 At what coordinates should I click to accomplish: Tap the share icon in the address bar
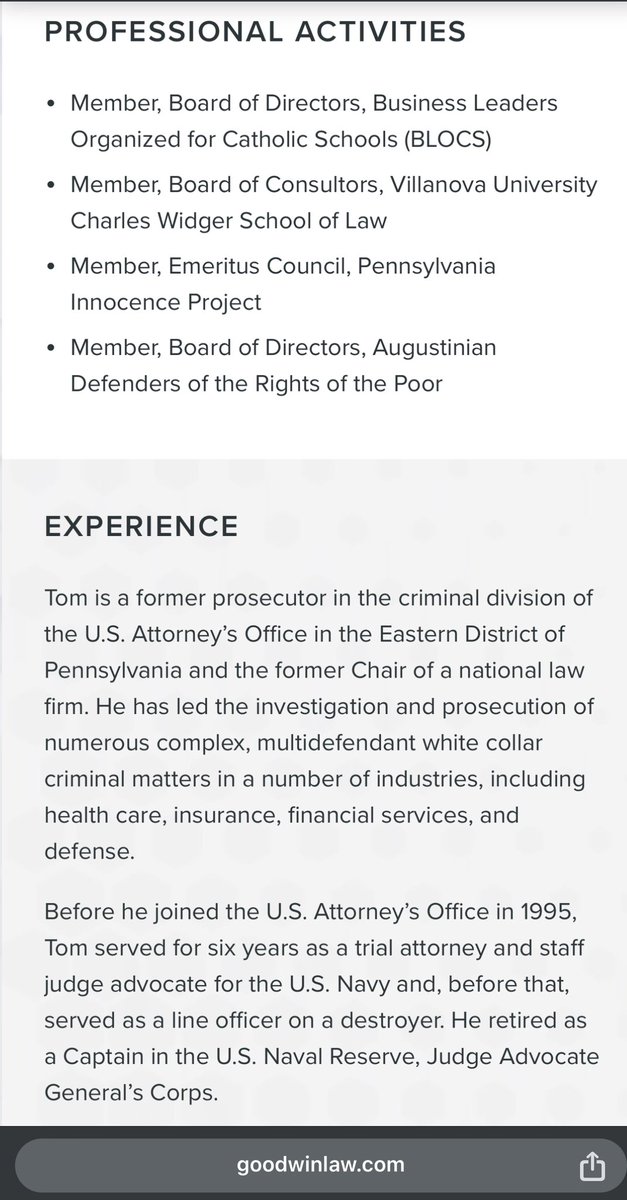tap(590, 1165)
